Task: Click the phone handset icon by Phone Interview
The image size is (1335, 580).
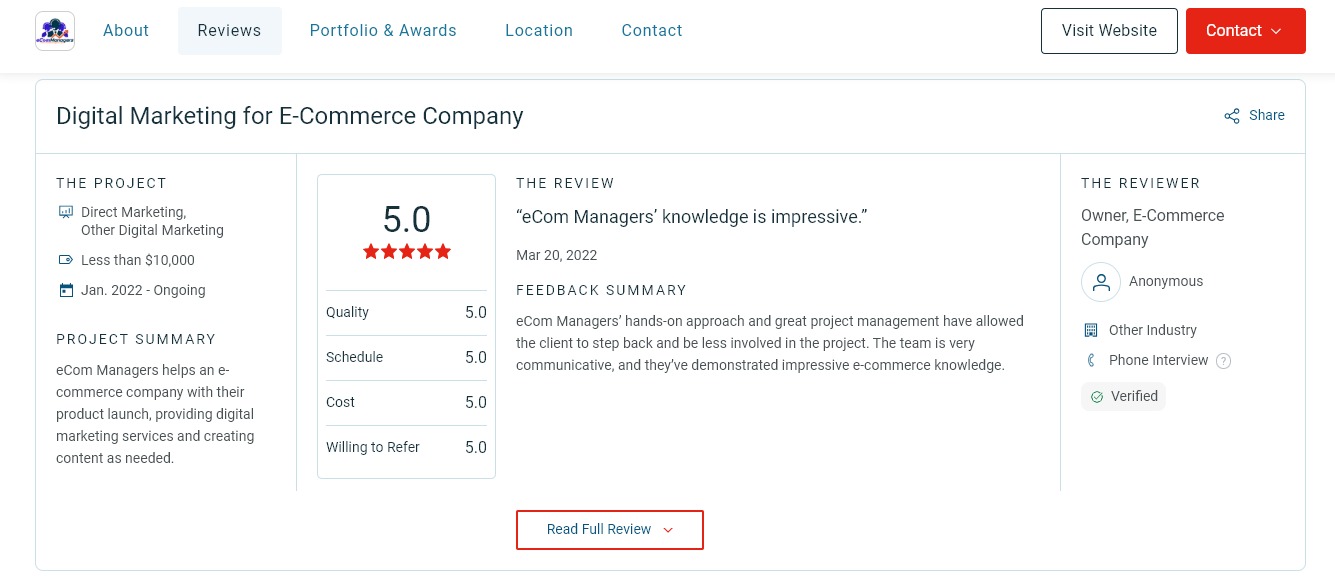Action: tap(1091, 360)
